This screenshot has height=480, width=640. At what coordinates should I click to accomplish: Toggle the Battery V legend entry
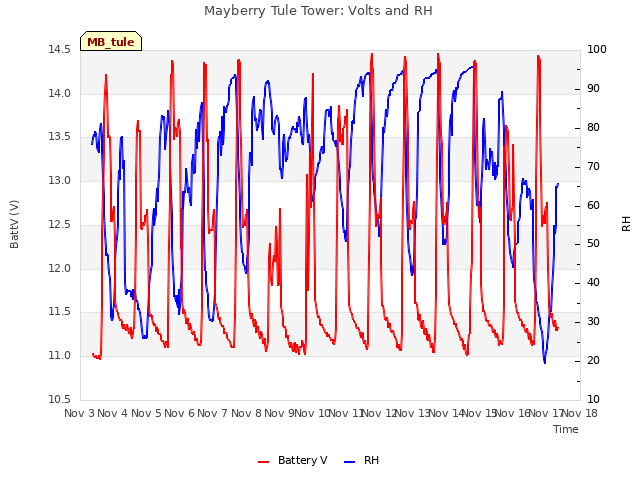click(x=293, y=460)
